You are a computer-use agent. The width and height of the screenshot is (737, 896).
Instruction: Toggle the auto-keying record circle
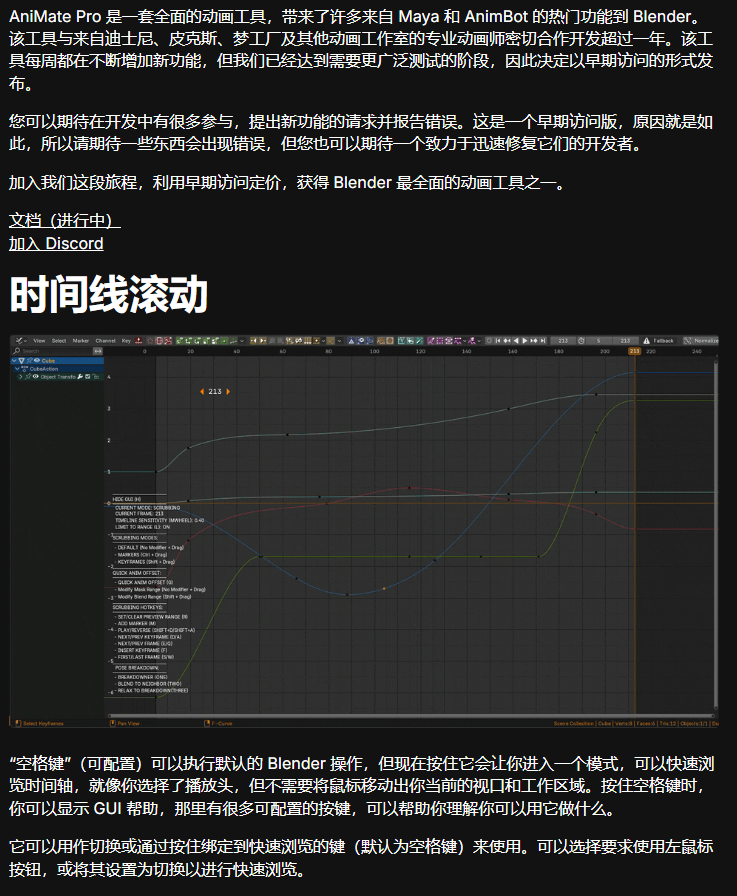(489, 341)
